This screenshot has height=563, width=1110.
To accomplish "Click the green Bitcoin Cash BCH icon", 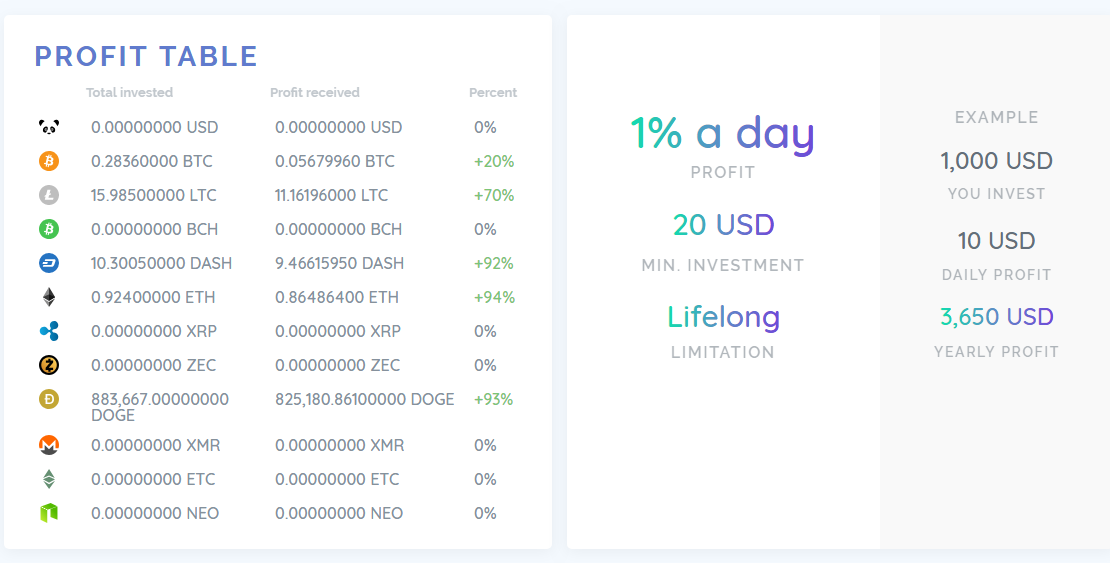I will pos(49,229).
